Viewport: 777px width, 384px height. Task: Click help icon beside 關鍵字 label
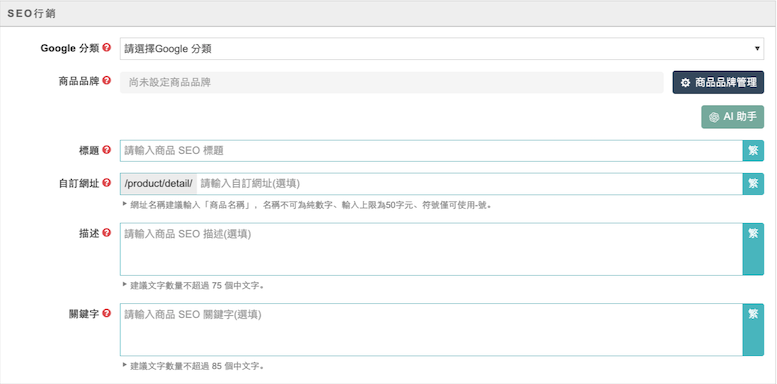click(x=107, y=314)
